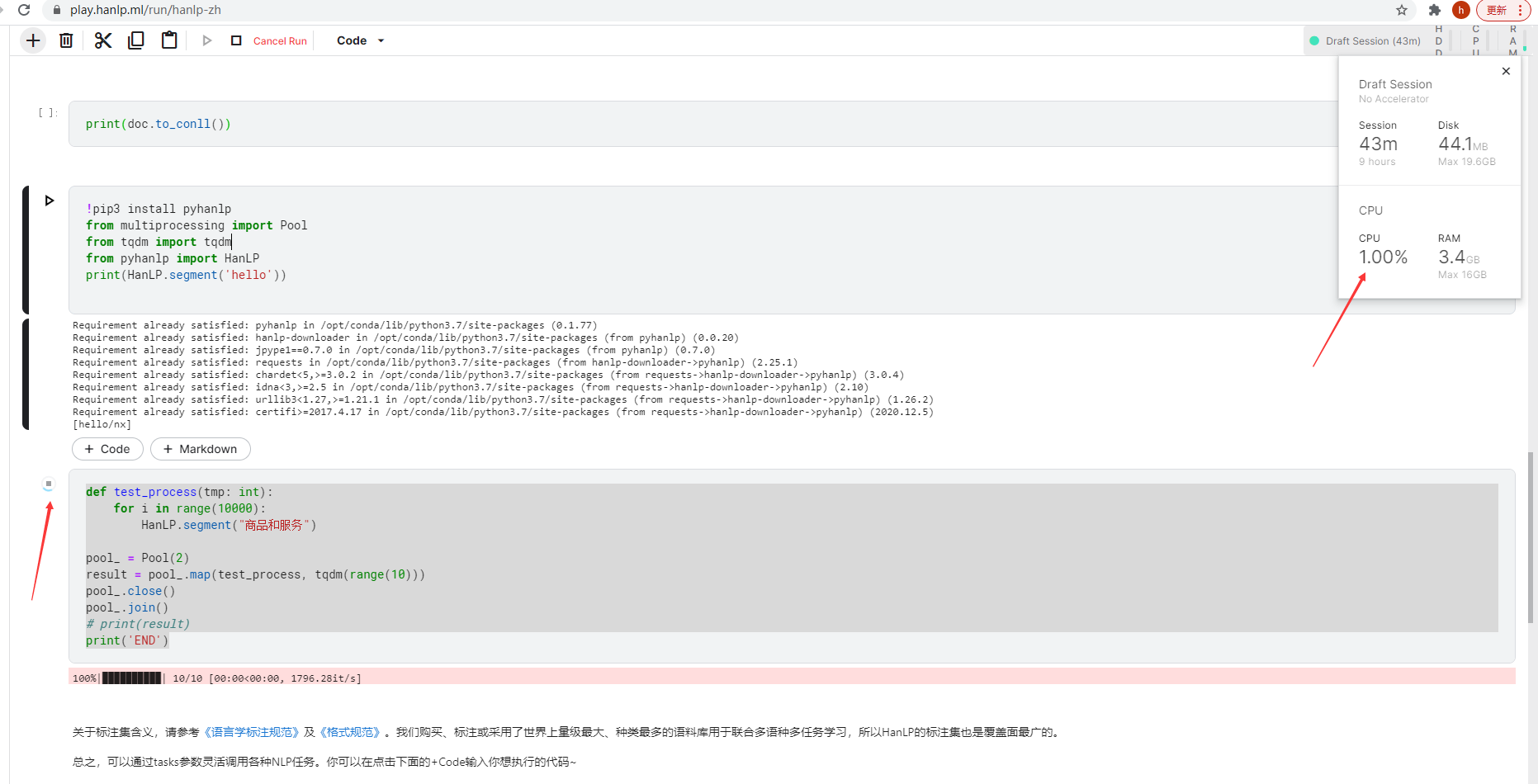The height and width of the screenshot is (784, 1538).
Task: Click the site lock icon in address bar
Action: (57, 10)
